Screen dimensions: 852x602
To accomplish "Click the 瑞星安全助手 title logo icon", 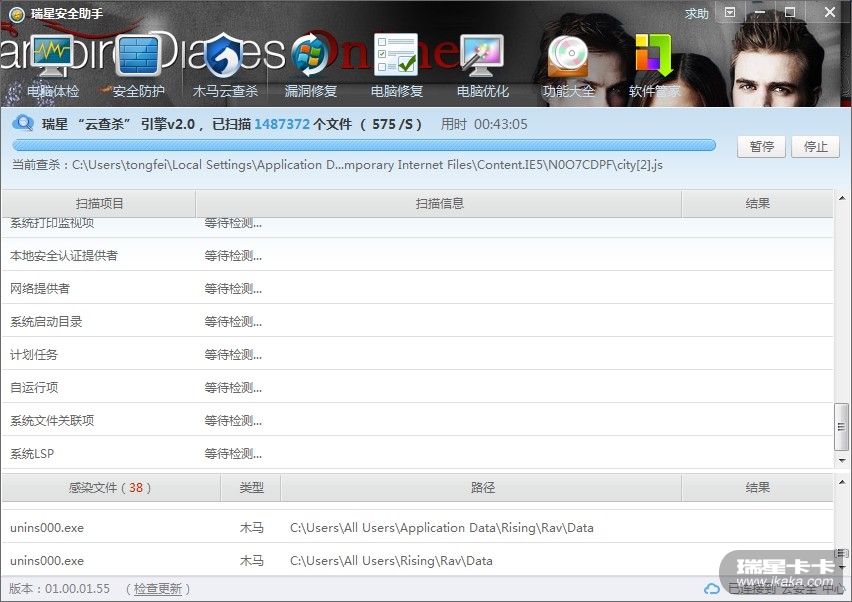I will click(x=17, y=14).
